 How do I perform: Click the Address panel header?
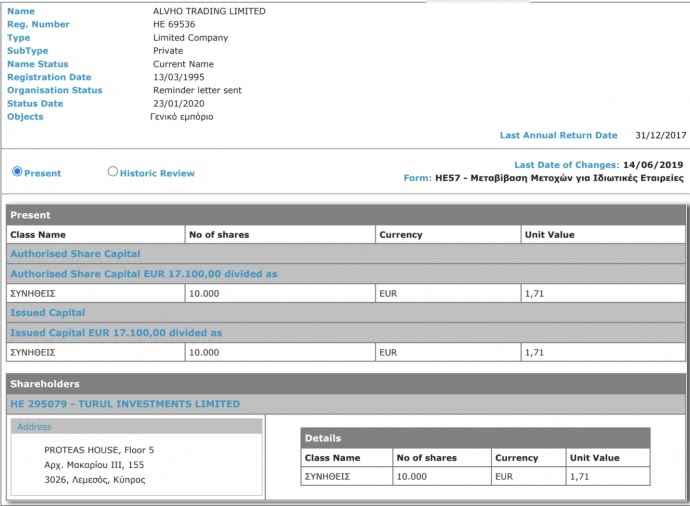tap(137, 427)
